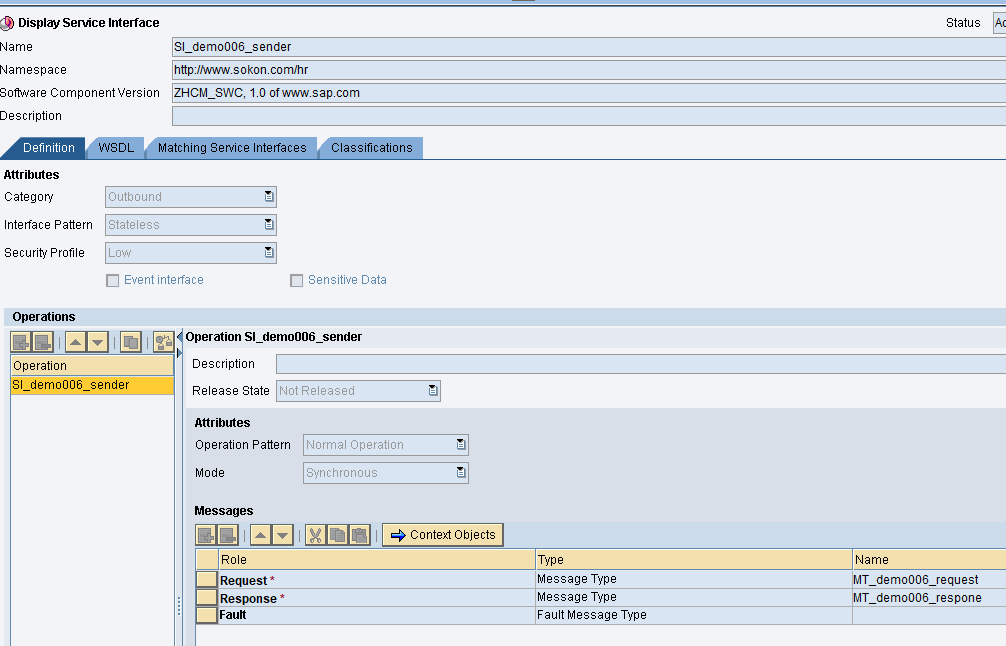Enable the Sensitive Data checkbox
The image size is (1006, 646).
(296, 280)
